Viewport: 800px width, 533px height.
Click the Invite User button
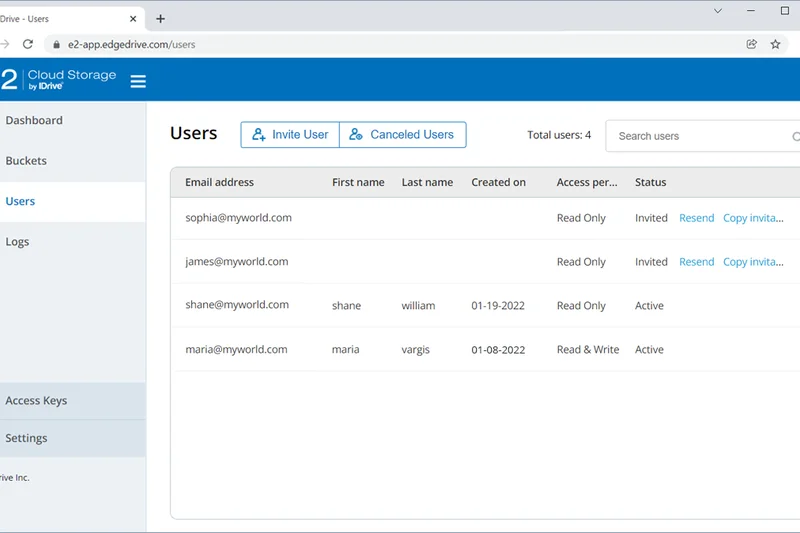(290, 135)
